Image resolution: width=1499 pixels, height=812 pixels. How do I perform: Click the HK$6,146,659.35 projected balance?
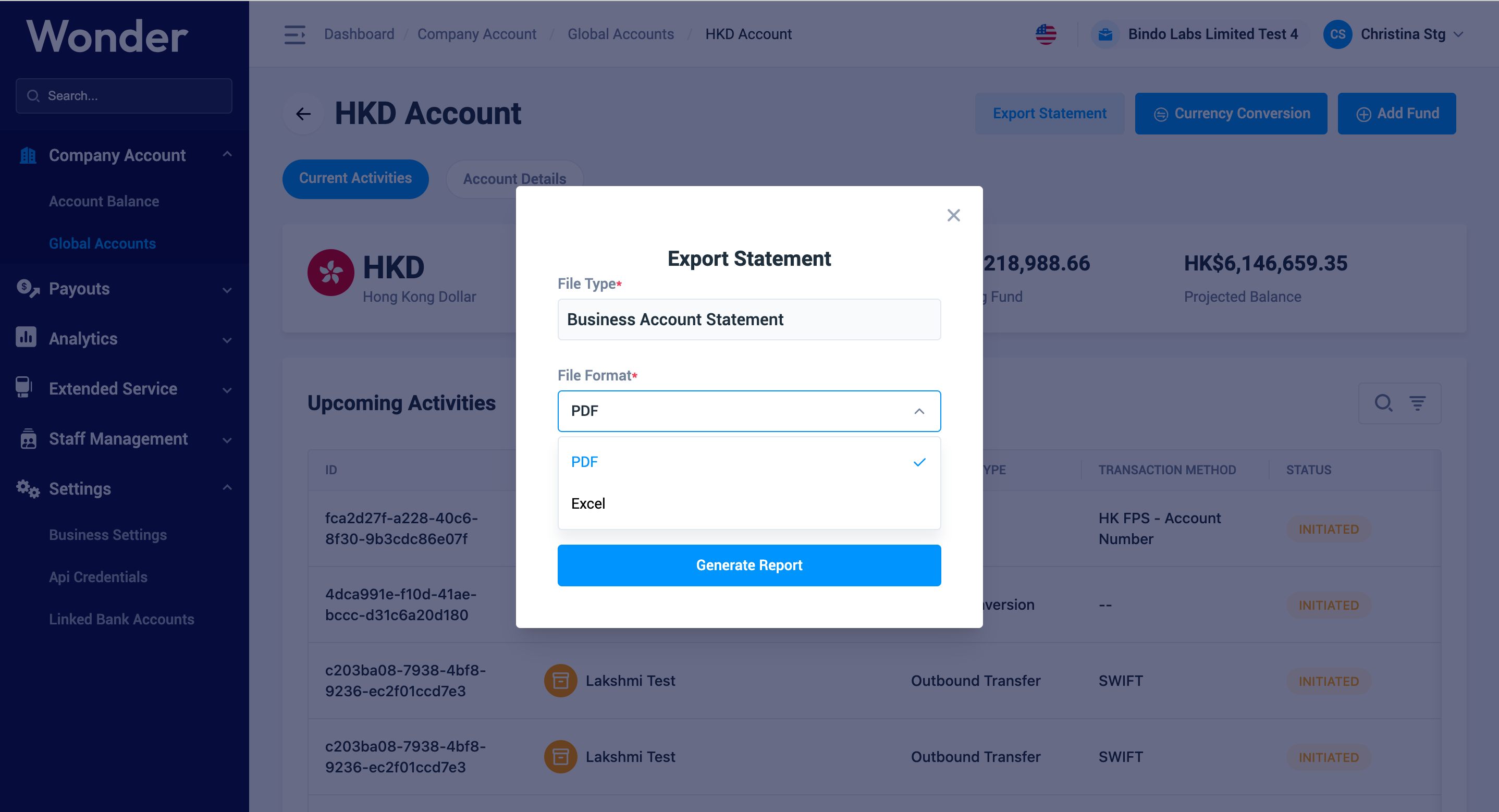coord(1265,264)
